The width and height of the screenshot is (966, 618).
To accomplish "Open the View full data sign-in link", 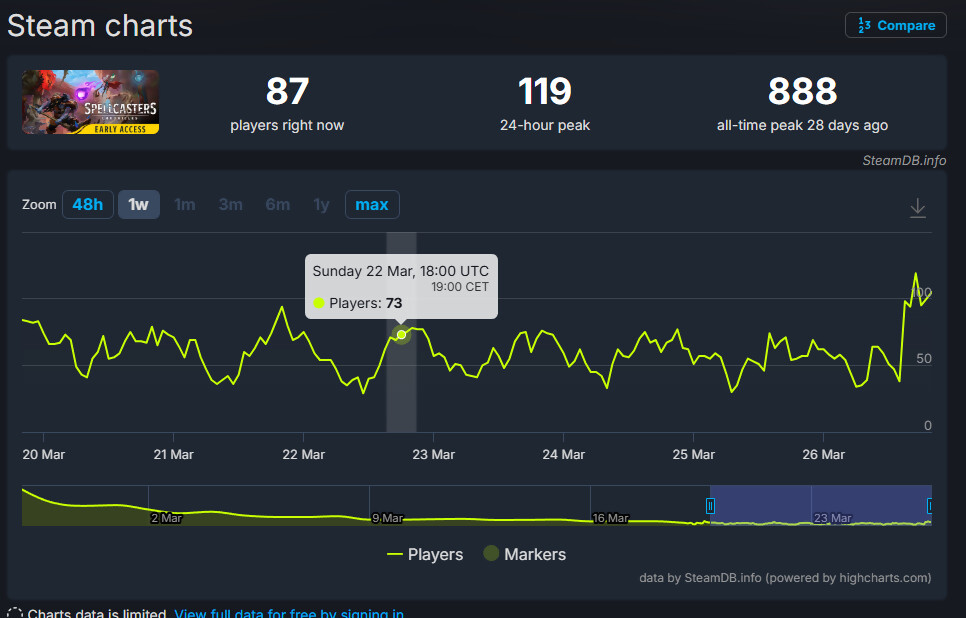I will click(289, 613).
